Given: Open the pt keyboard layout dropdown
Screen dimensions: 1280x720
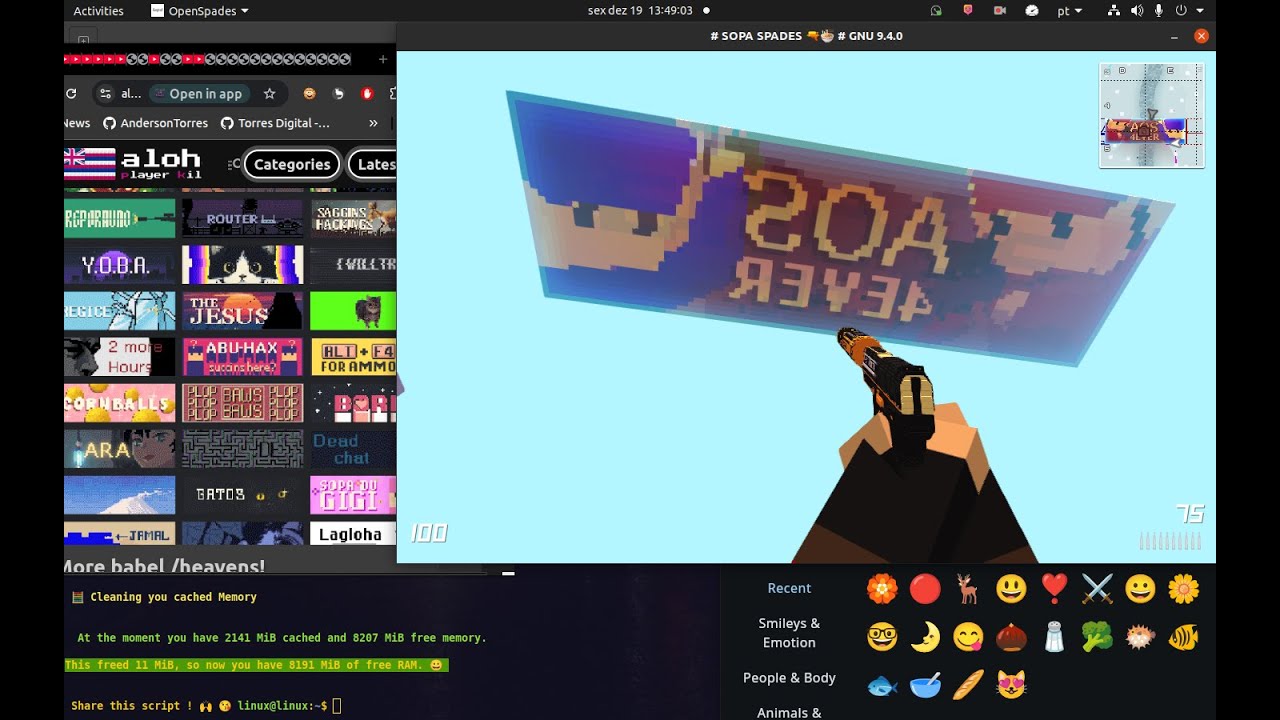Looking at the screenshot, I should tap(1069, 11).
